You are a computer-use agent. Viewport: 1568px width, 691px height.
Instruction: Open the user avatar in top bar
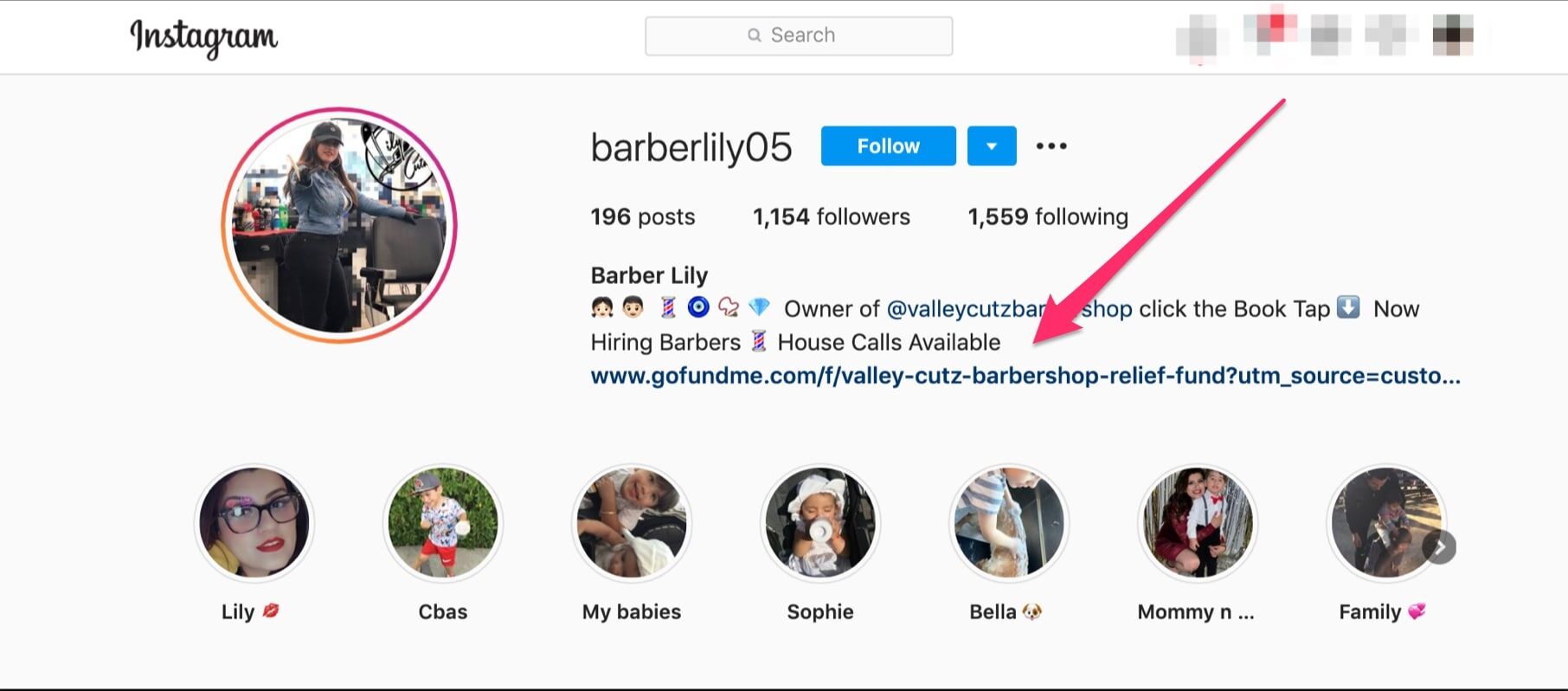point(1453,36)
